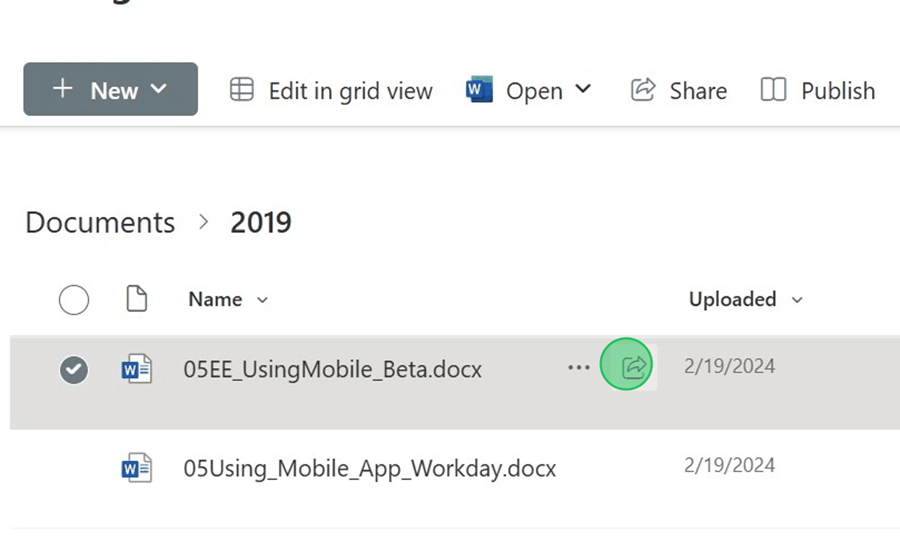Viewport: 900px width, 541px height.
Task: Click the Word icon on the Open button
Action: (x=479, y=90)
